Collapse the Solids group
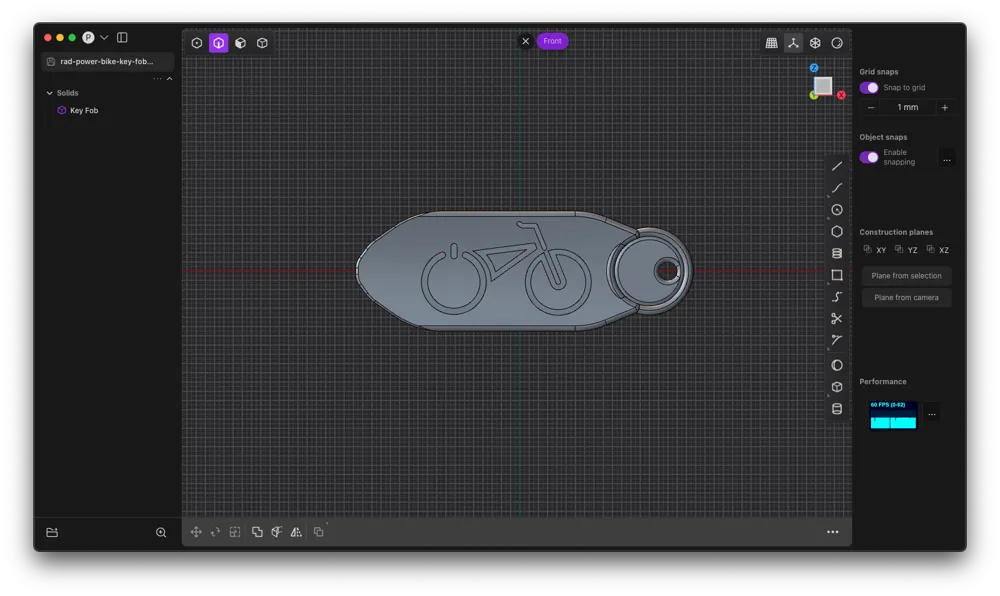Viewport: 1000px width, 596px height. pyautogui.click(x=49, y=92)
